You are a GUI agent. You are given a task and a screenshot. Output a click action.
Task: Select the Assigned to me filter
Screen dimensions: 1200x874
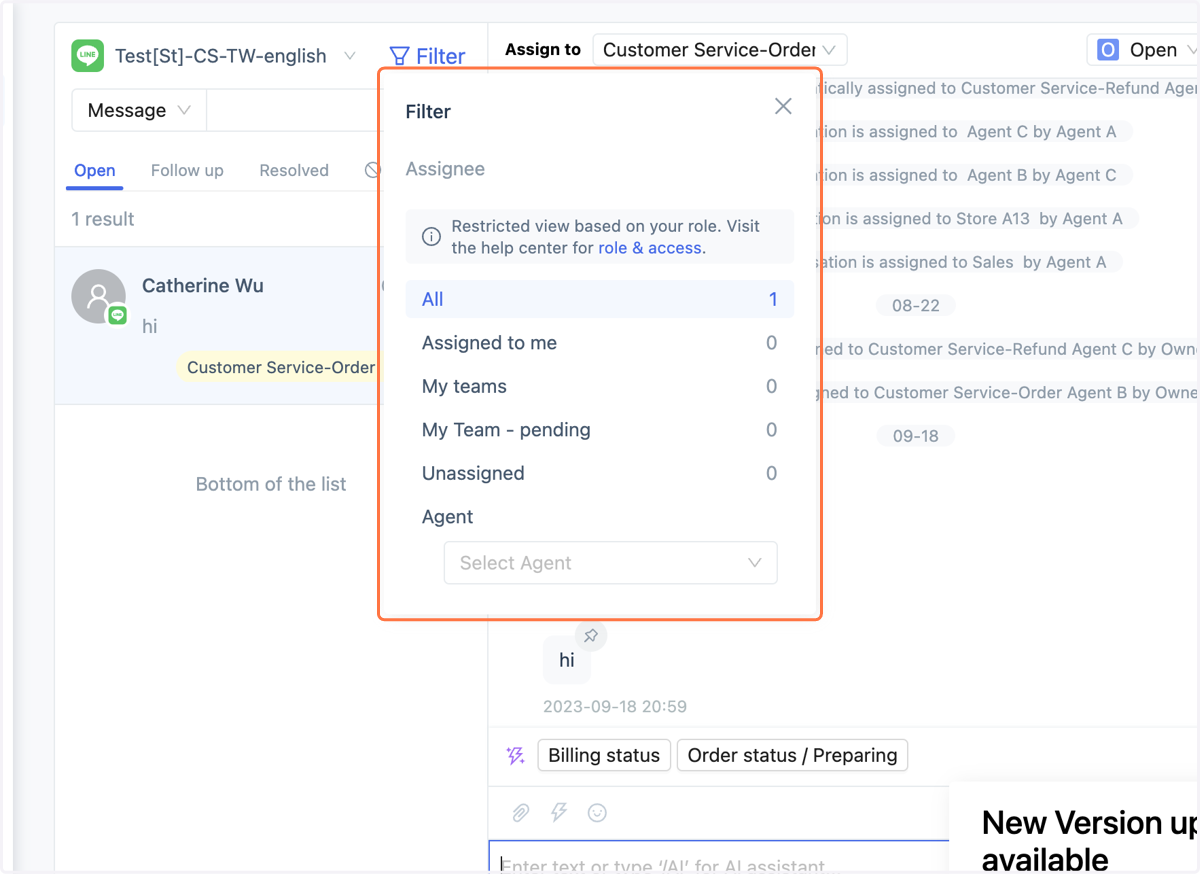[600, 343]
